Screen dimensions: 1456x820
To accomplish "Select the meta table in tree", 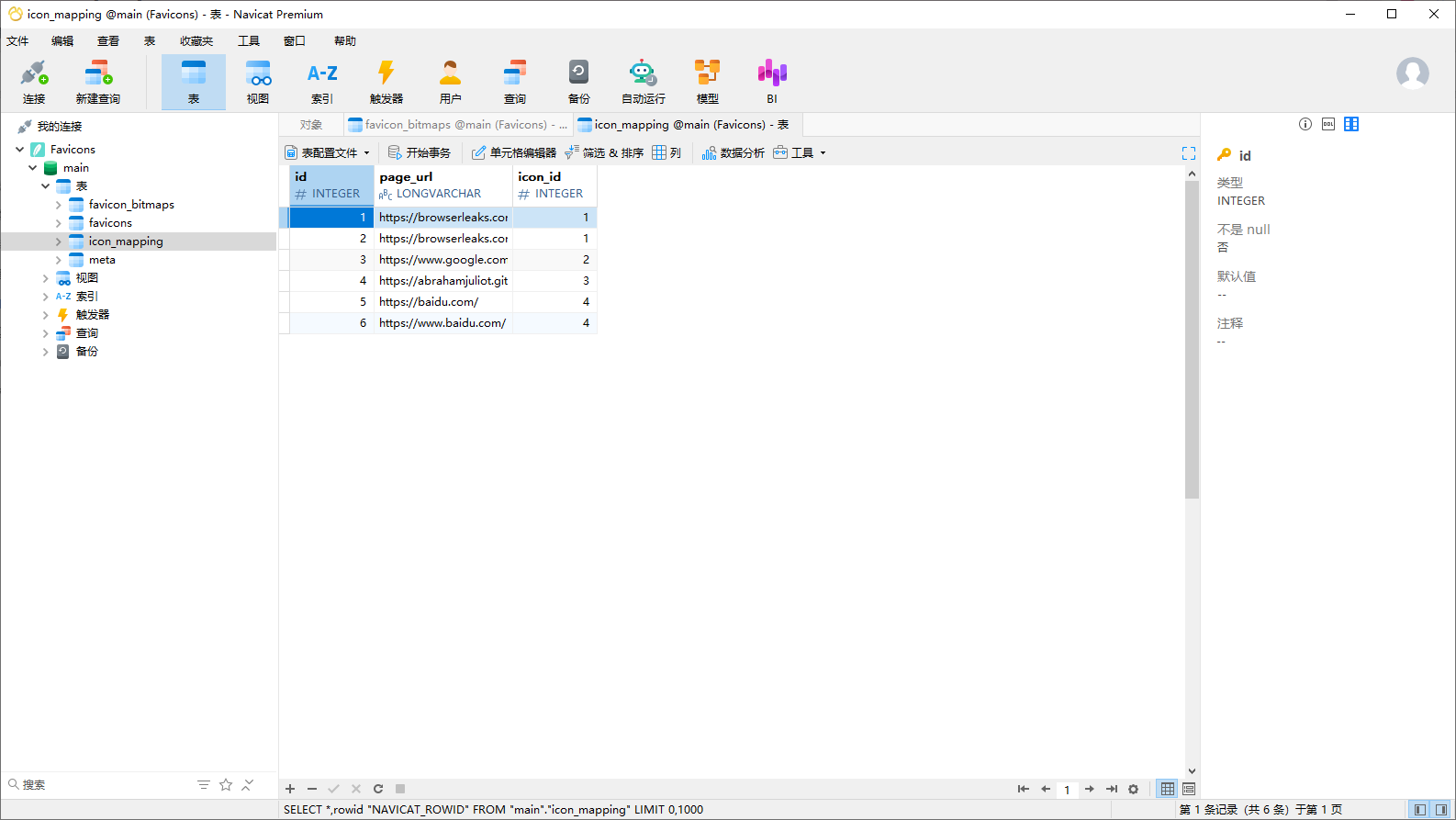I will point(102,260).
